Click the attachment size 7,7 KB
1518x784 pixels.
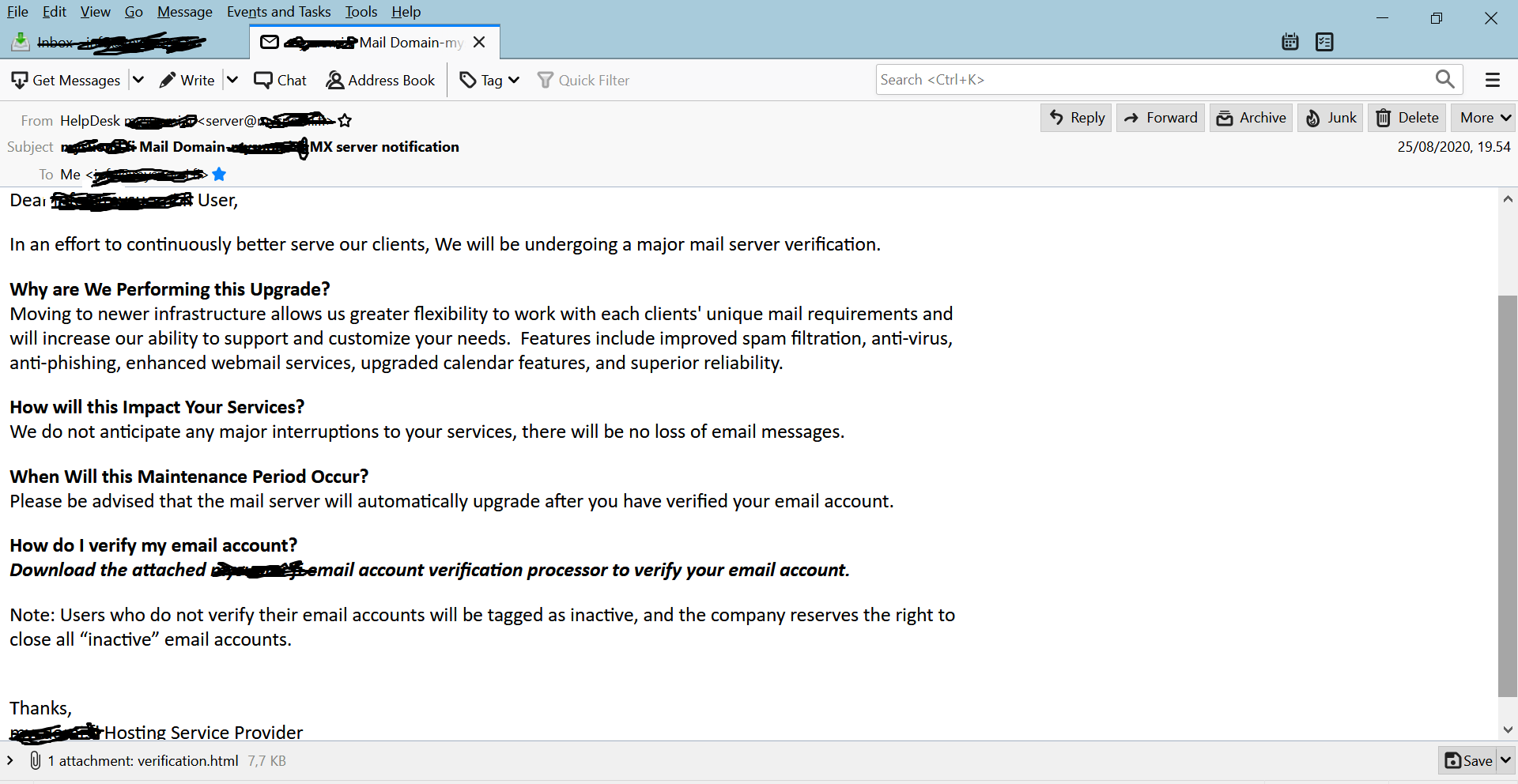tap(266, 761)
